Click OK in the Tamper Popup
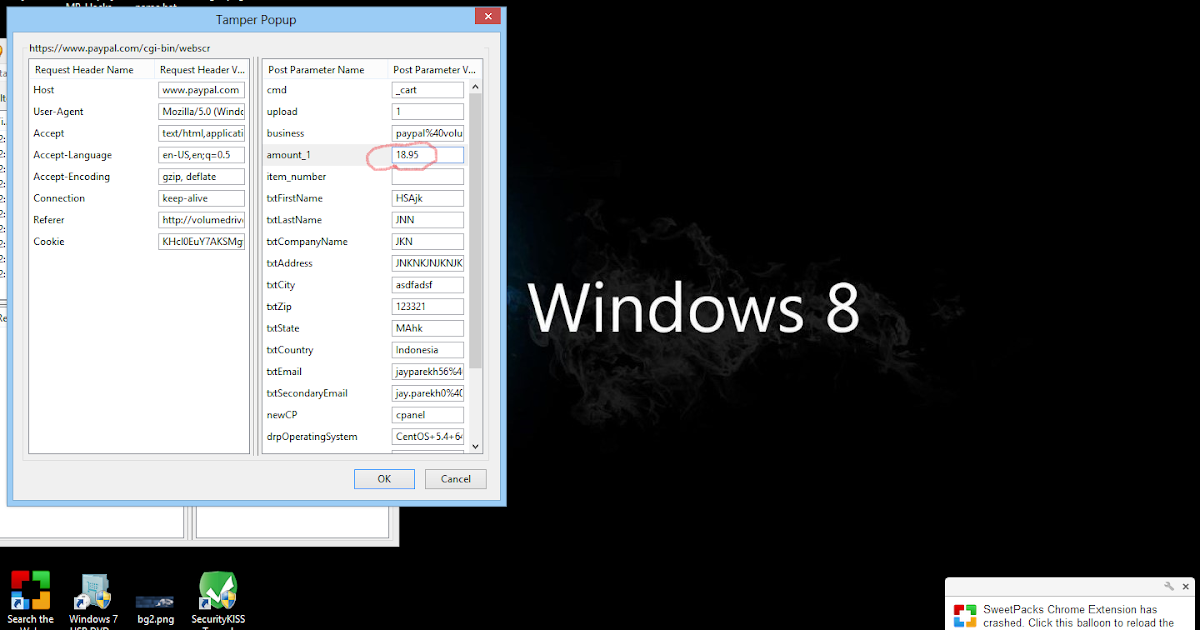Viewport: 1200px width, 630px height. (x=384, y=479)
